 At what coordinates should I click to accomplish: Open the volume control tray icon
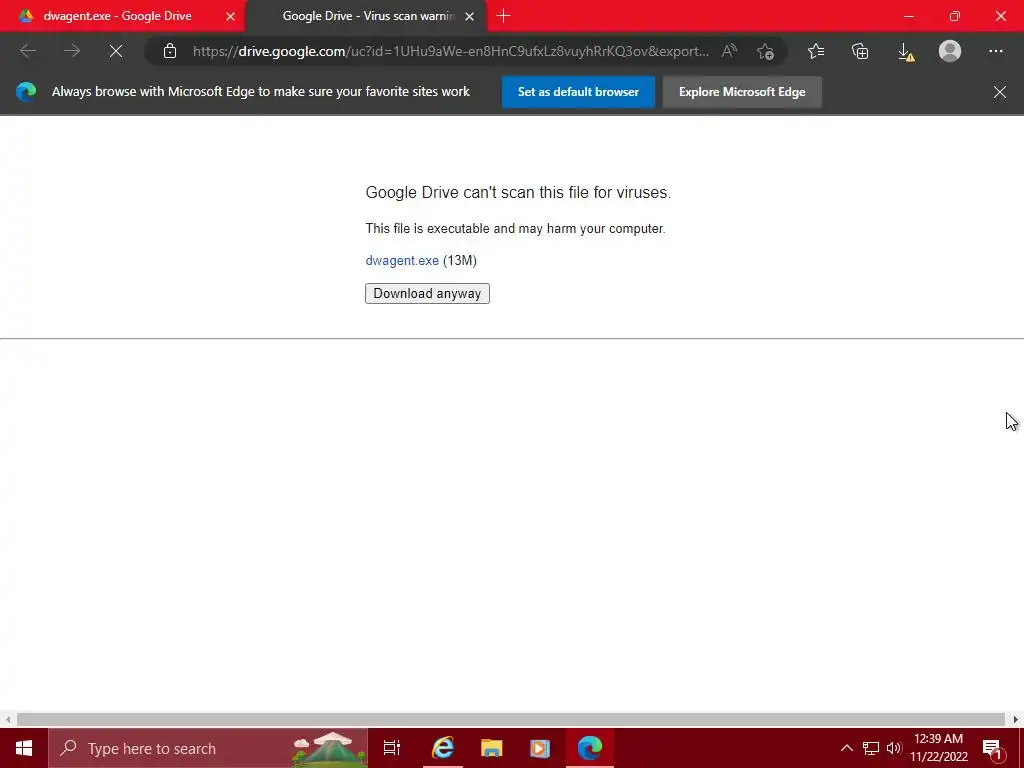(894, 748)
